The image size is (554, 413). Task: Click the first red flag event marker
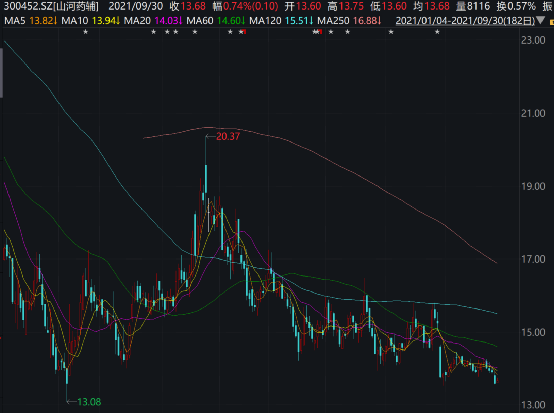244,32
